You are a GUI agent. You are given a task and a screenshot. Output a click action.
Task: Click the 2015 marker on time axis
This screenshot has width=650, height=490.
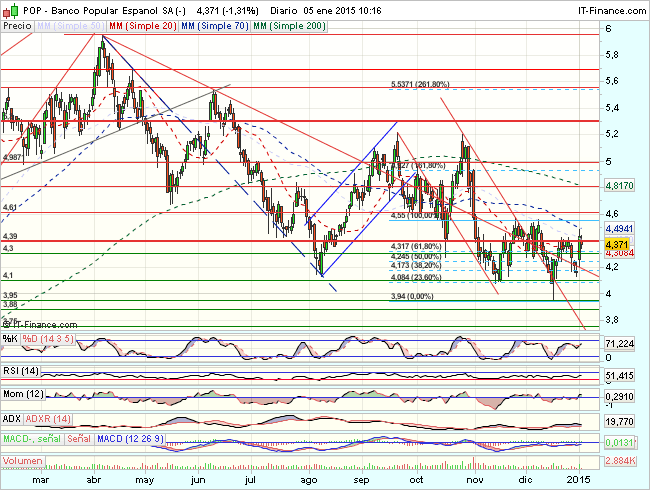coord(579,480)
